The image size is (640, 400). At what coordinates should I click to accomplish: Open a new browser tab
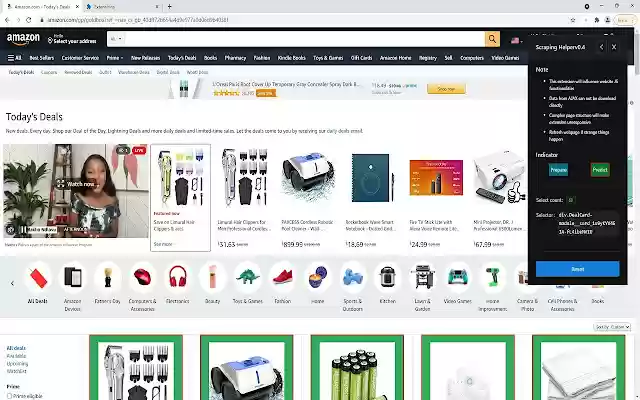point(169,7)
